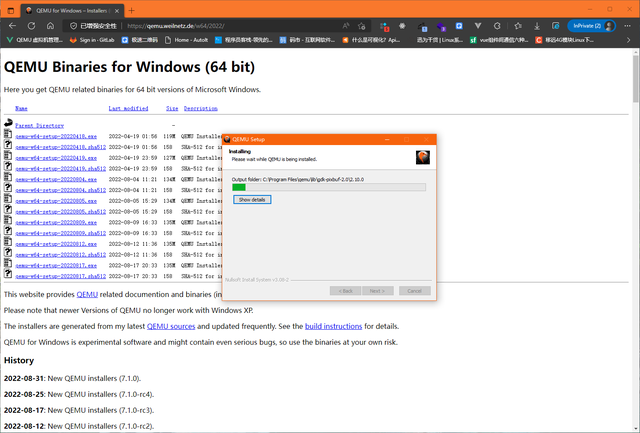This screenshot has height=433, width=640.
Task: Add this page to favorites star icon
Action: (x=362, y=26)
